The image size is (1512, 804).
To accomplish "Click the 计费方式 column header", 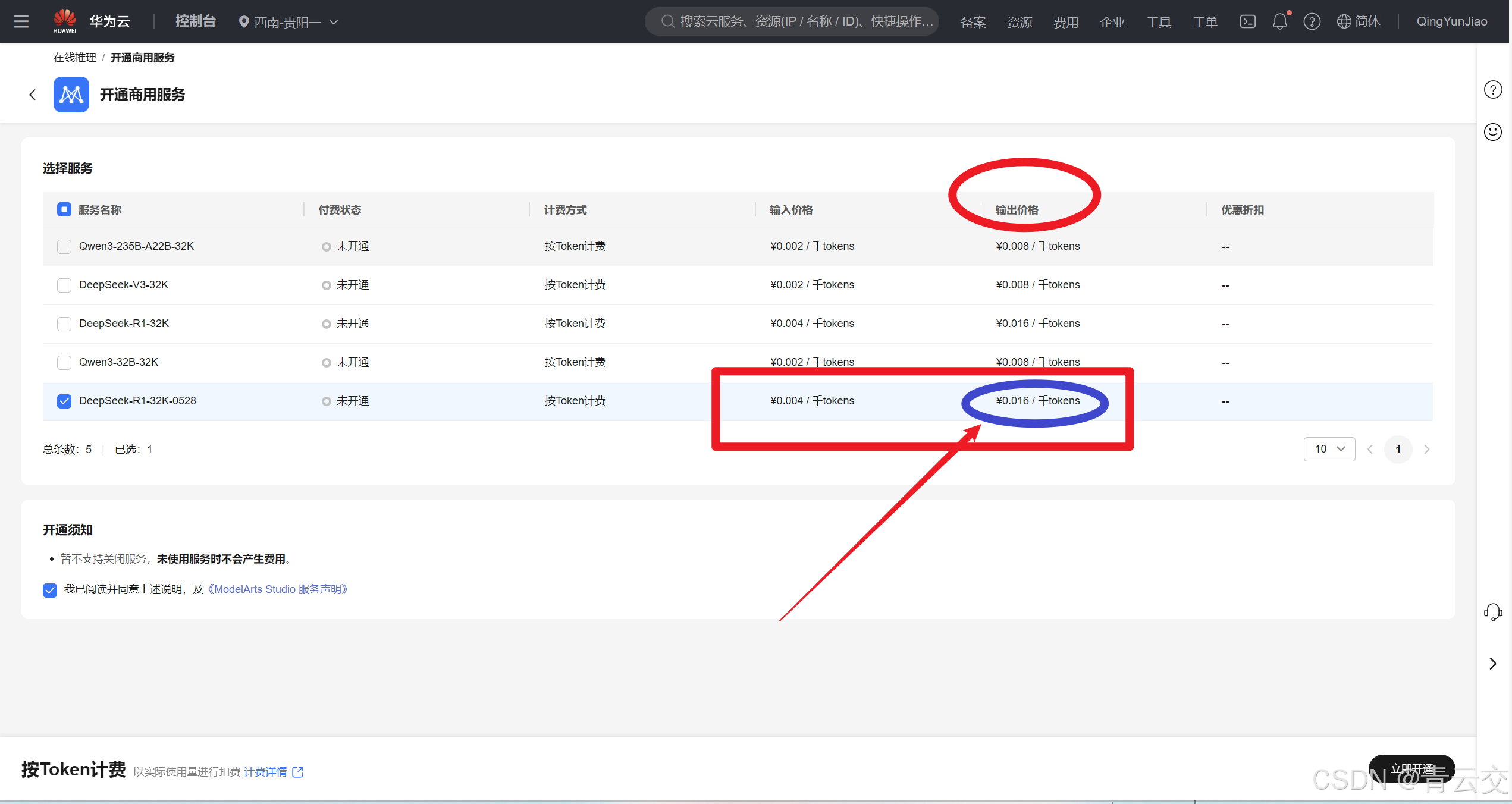I will point(565,210).
